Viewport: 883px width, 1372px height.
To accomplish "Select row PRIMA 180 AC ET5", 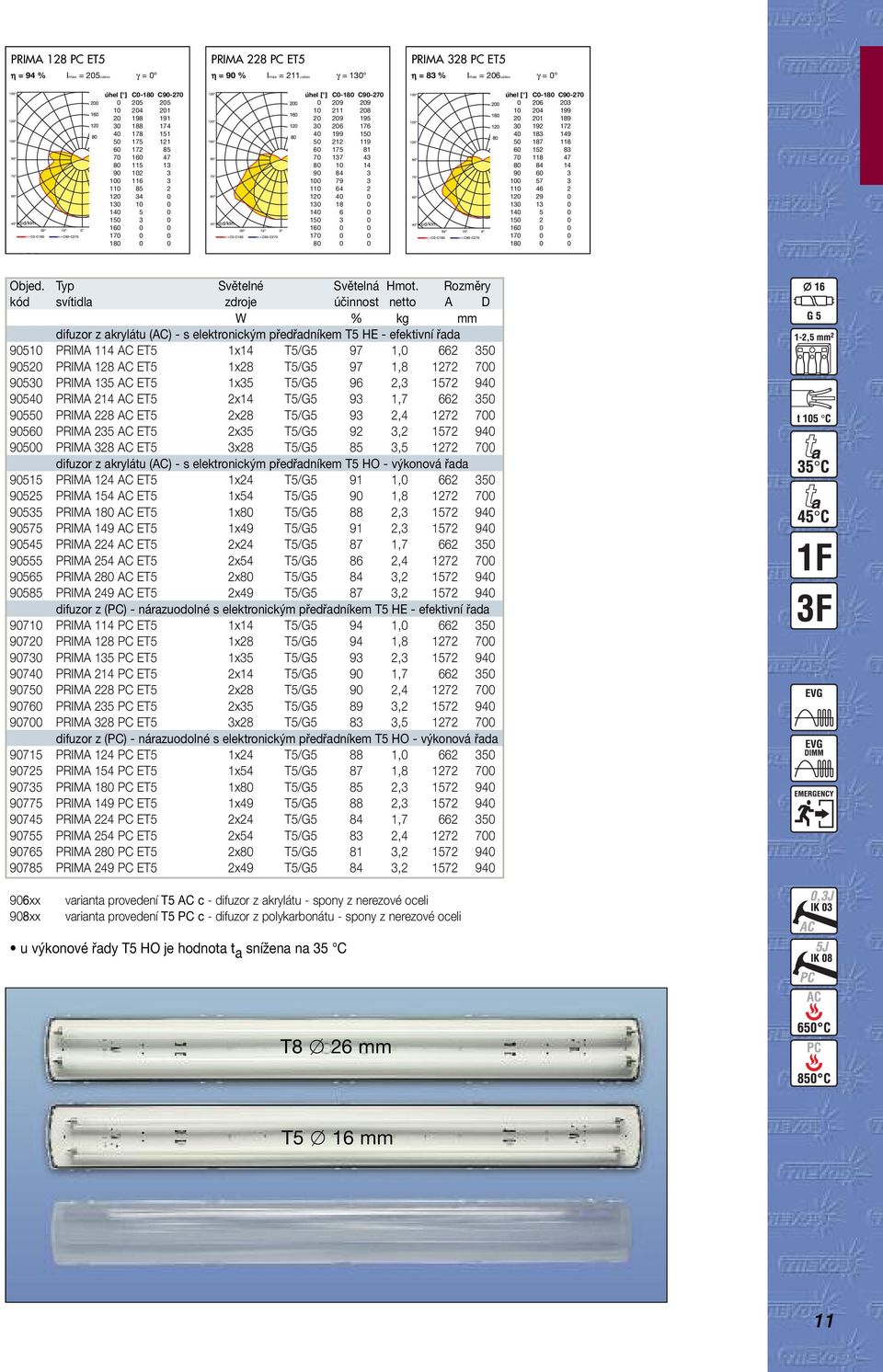I will [254, 512].
